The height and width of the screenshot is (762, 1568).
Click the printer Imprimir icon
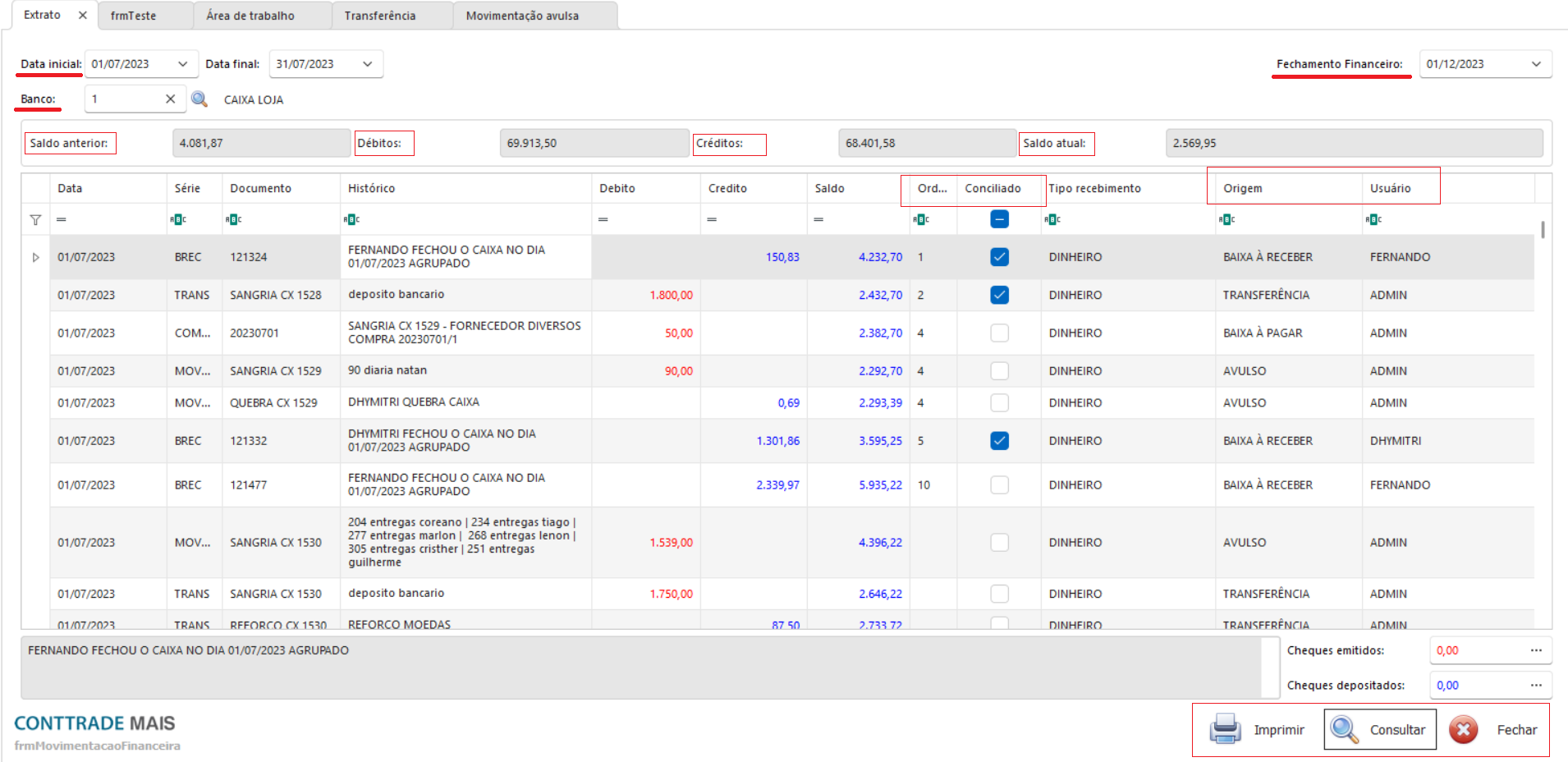pos(1225,729)
